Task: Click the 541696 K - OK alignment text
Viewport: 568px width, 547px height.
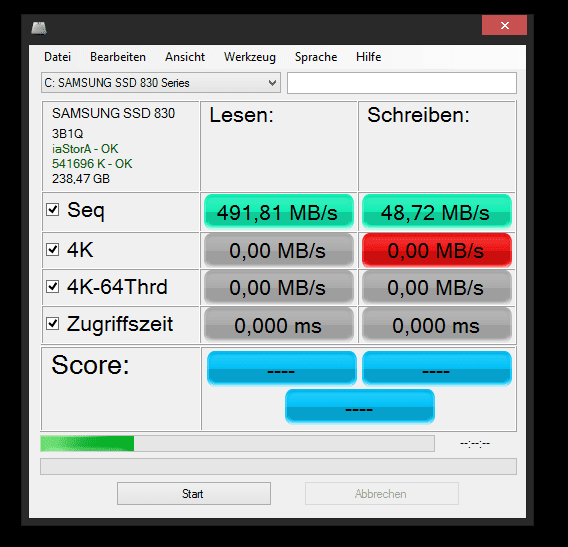Action: (92, 164)
